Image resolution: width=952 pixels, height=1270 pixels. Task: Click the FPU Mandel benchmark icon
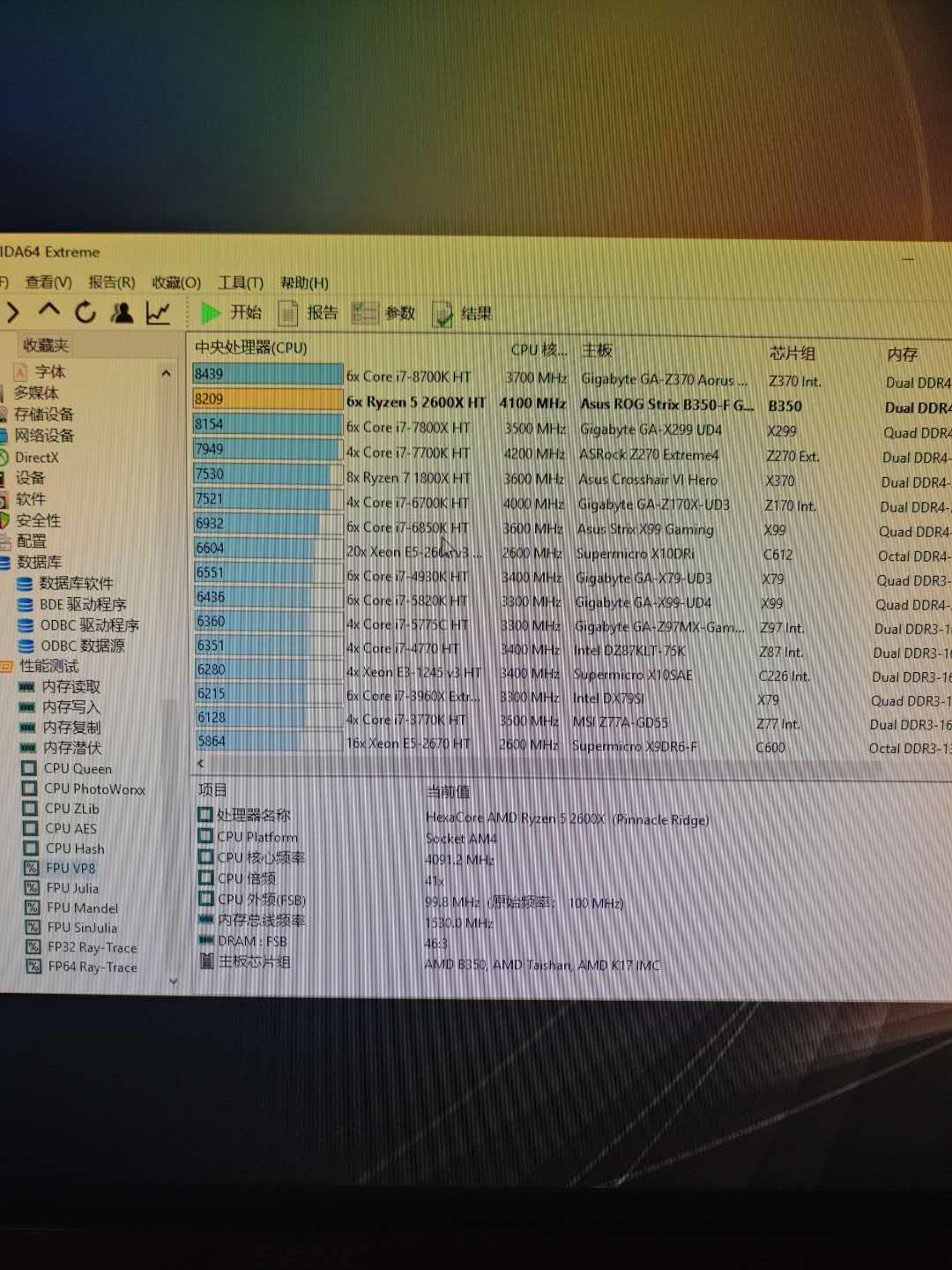(33, 908)
